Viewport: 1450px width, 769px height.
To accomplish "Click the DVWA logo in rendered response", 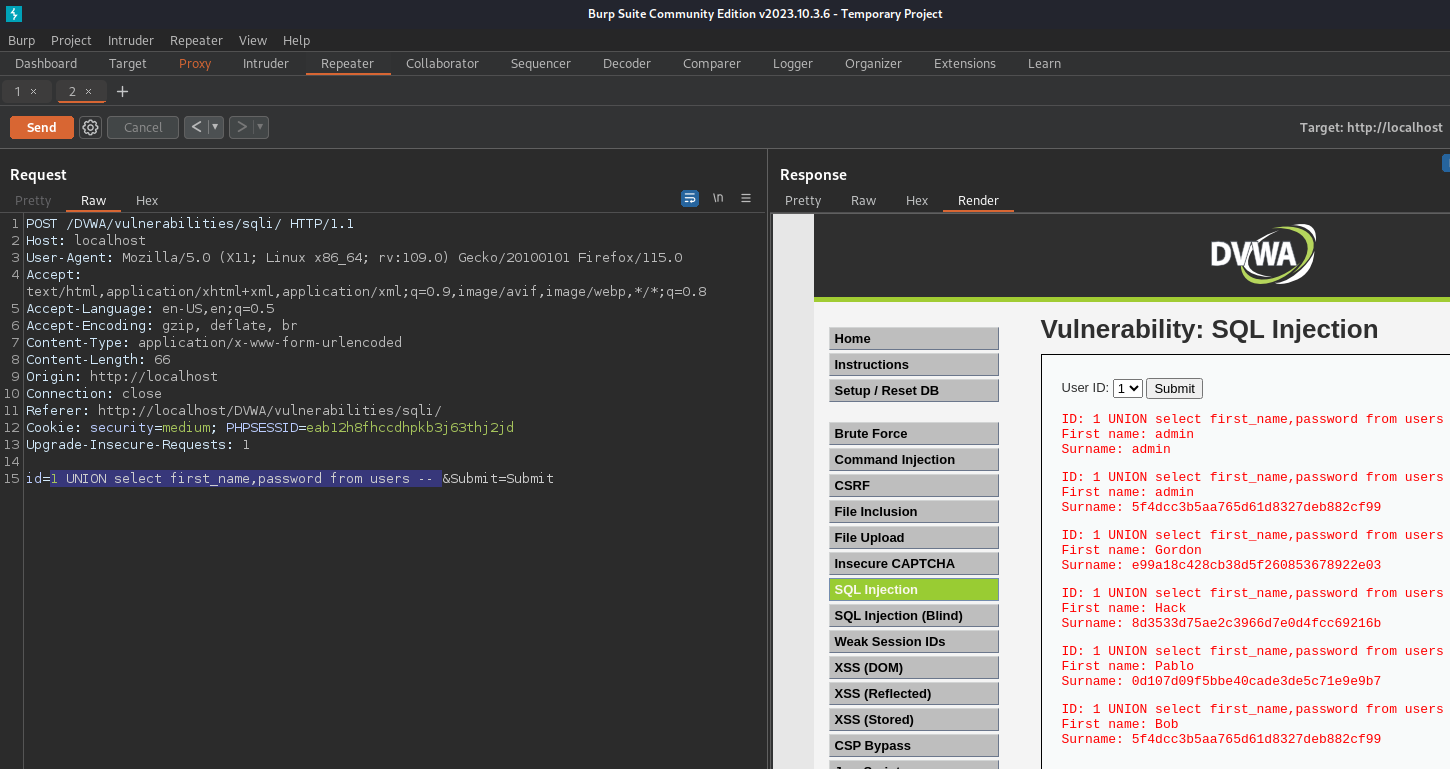I will [1263, 254].
